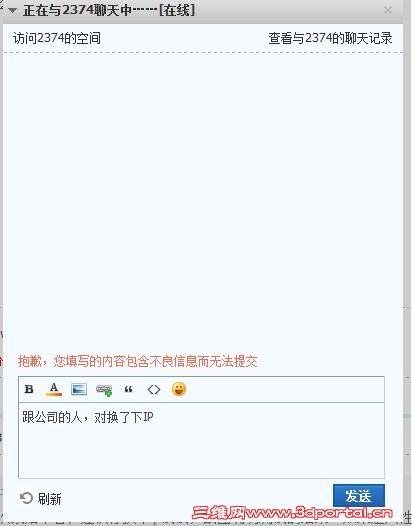Open the emoji smiley picker
Image resolution: width=412 pixels, height=526 pixels.
[x=179, y=389]
